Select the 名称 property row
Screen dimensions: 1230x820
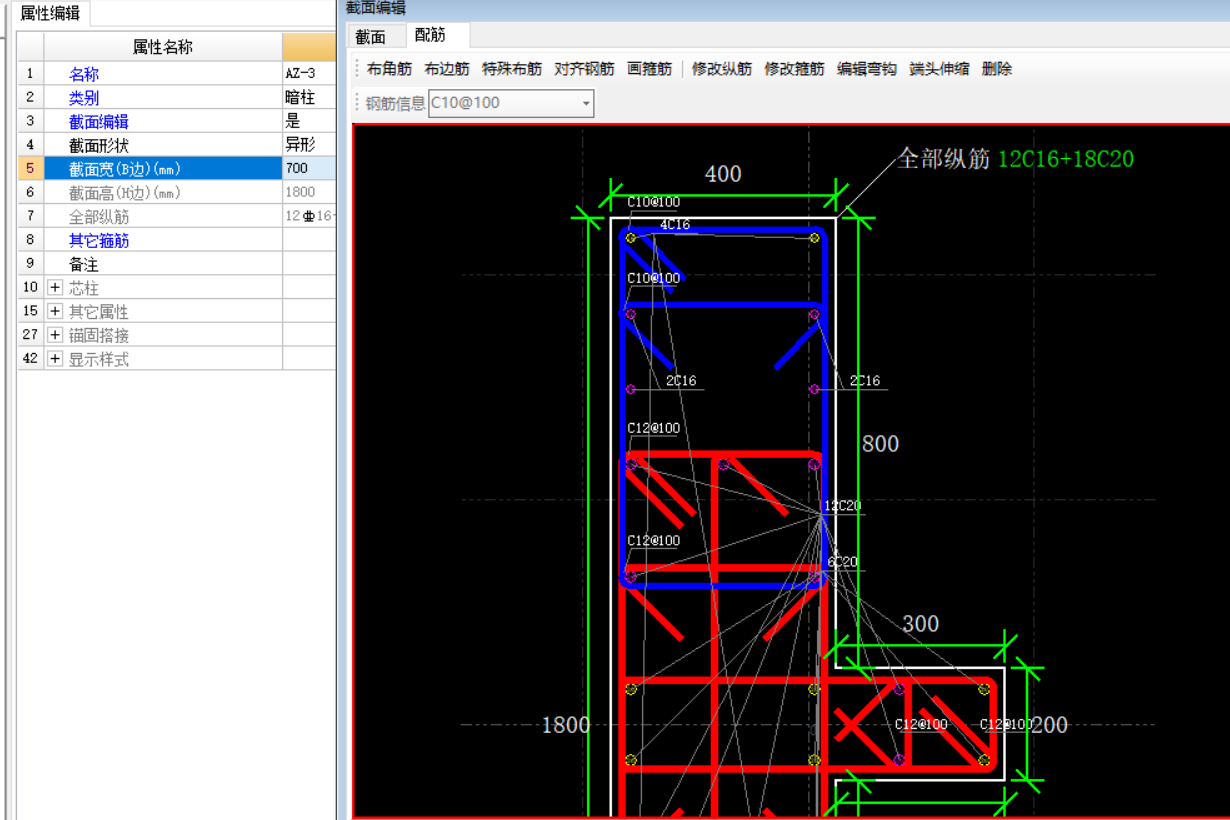pyautogui.click(x=176, y=74)
